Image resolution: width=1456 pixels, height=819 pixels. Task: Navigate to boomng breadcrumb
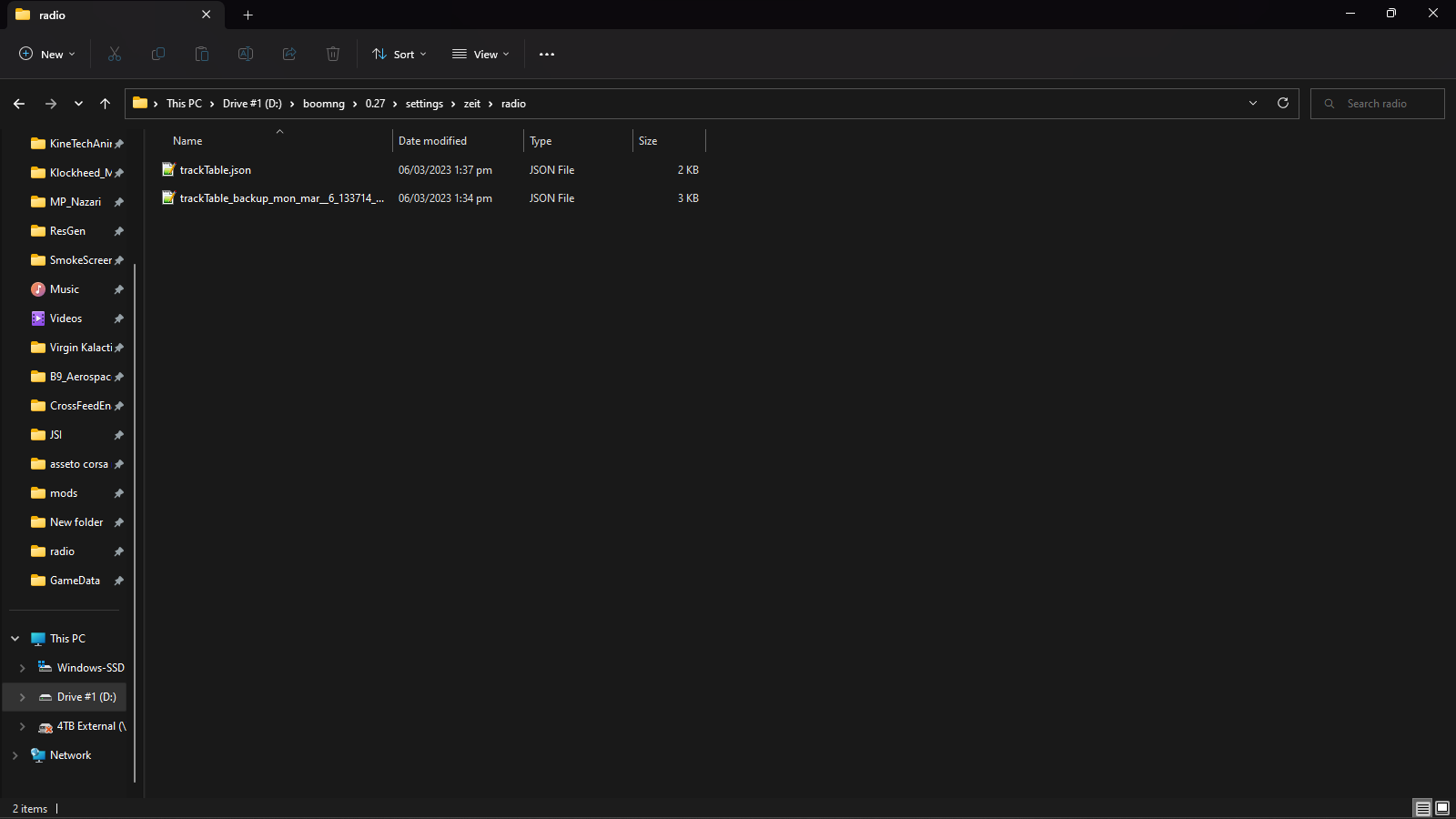(324, 104)
